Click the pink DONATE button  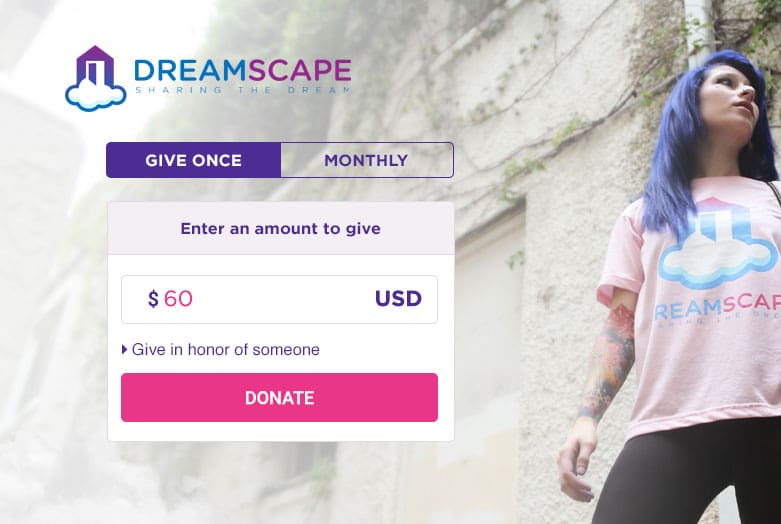279,397
